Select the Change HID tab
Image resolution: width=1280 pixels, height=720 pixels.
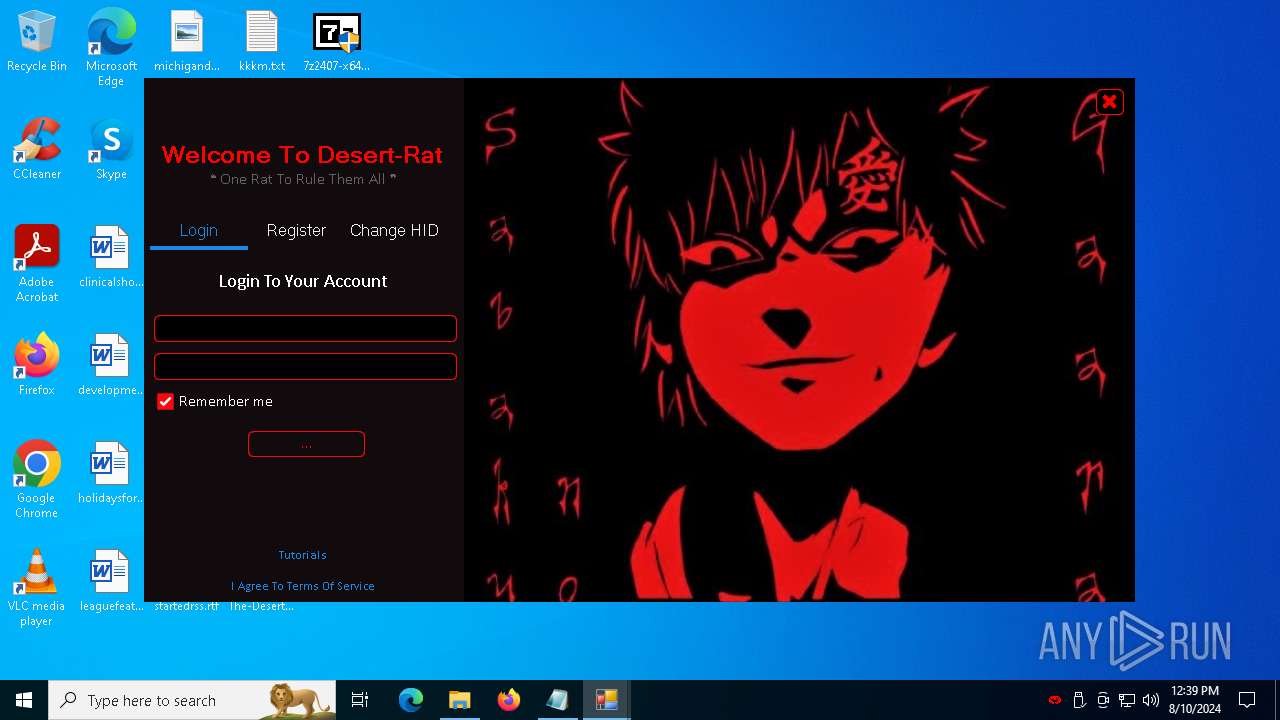394,231
